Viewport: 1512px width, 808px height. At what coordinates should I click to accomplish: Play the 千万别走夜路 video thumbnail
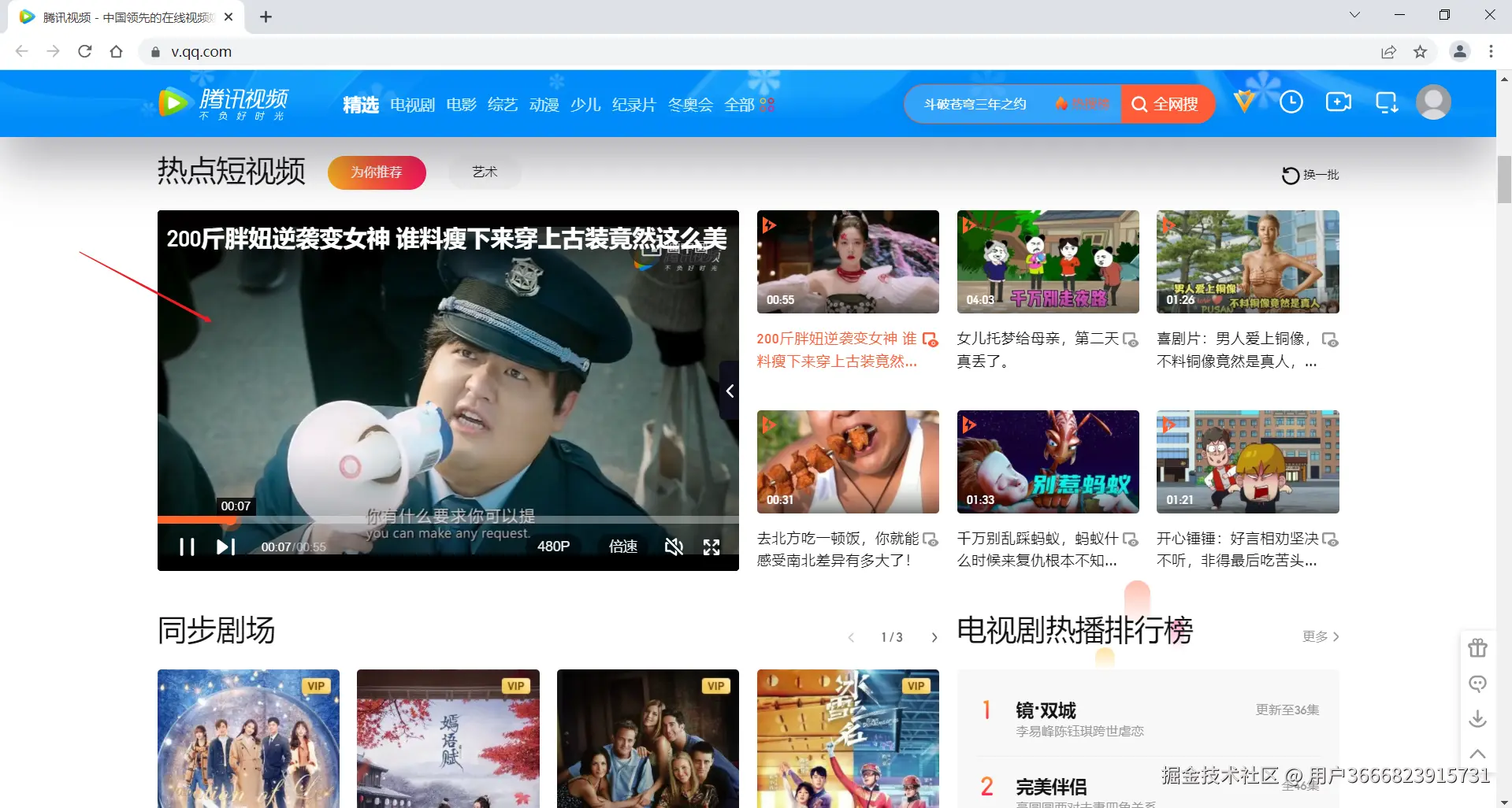pos(1048,261)
